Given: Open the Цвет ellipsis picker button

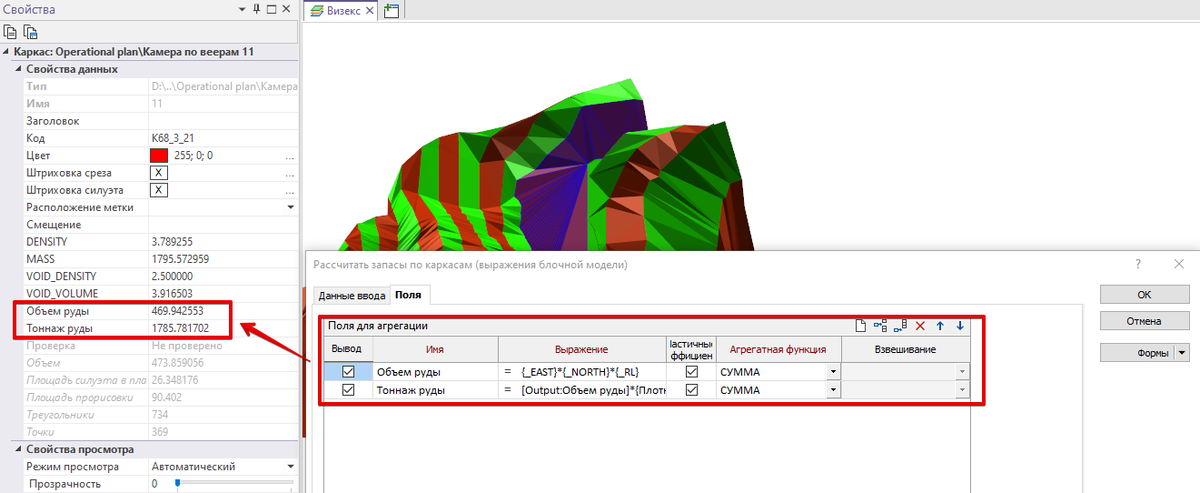Looking at the screenshot, I should (x=290, y=157).
